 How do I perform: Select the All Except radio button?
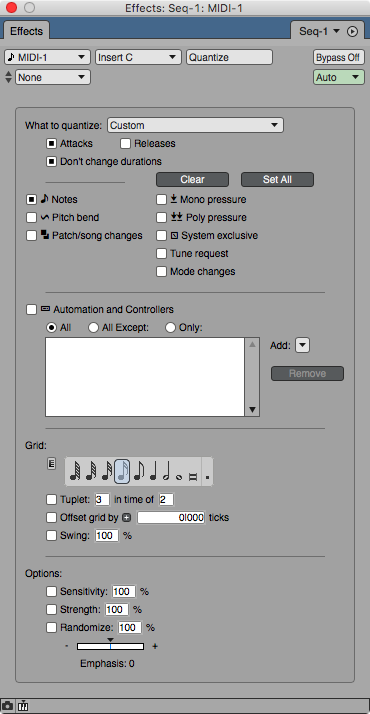click(93, 327)
